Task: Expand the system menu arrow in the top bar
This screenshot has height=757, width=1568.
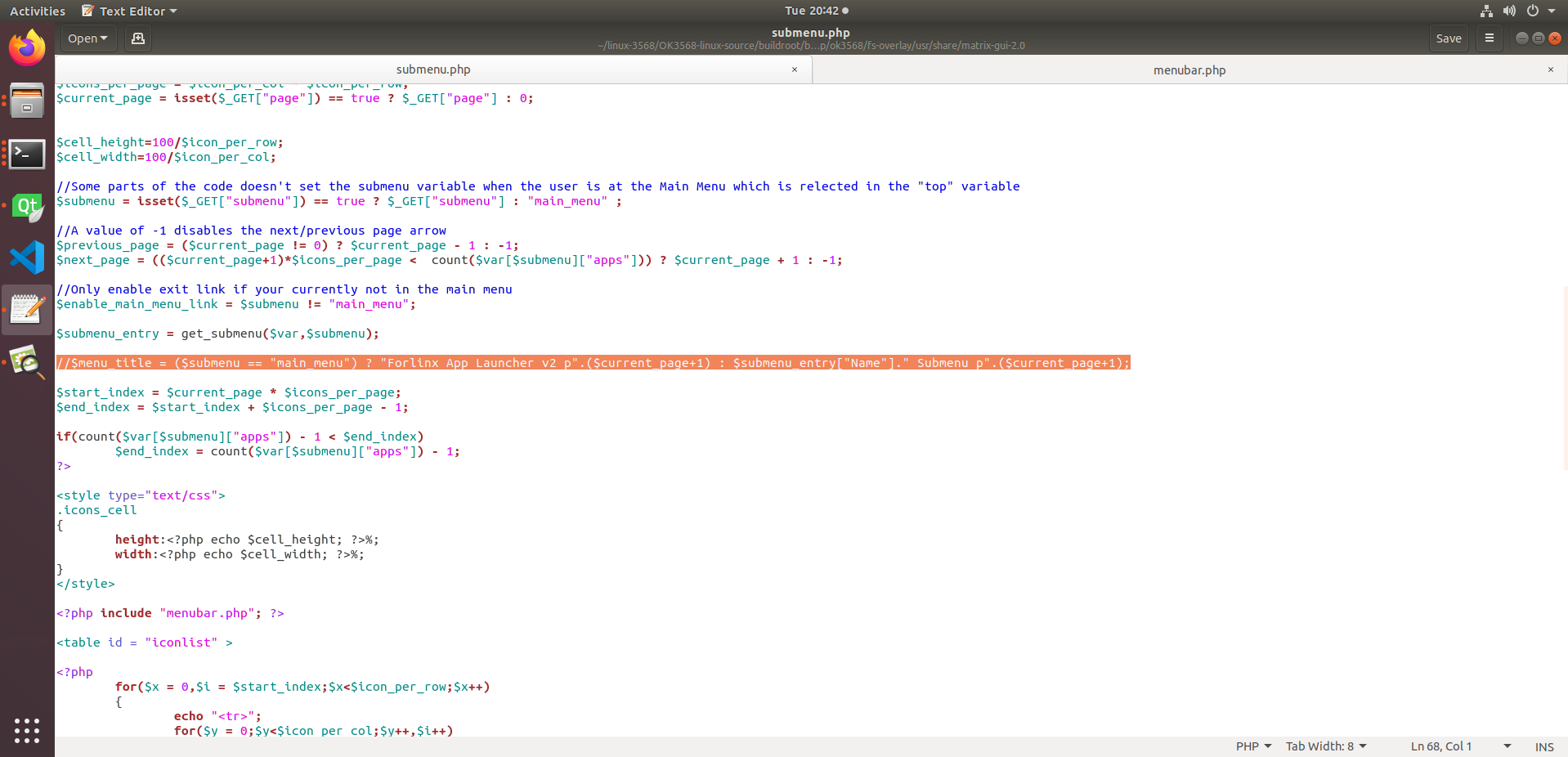Action: (x=1552, y=11)
